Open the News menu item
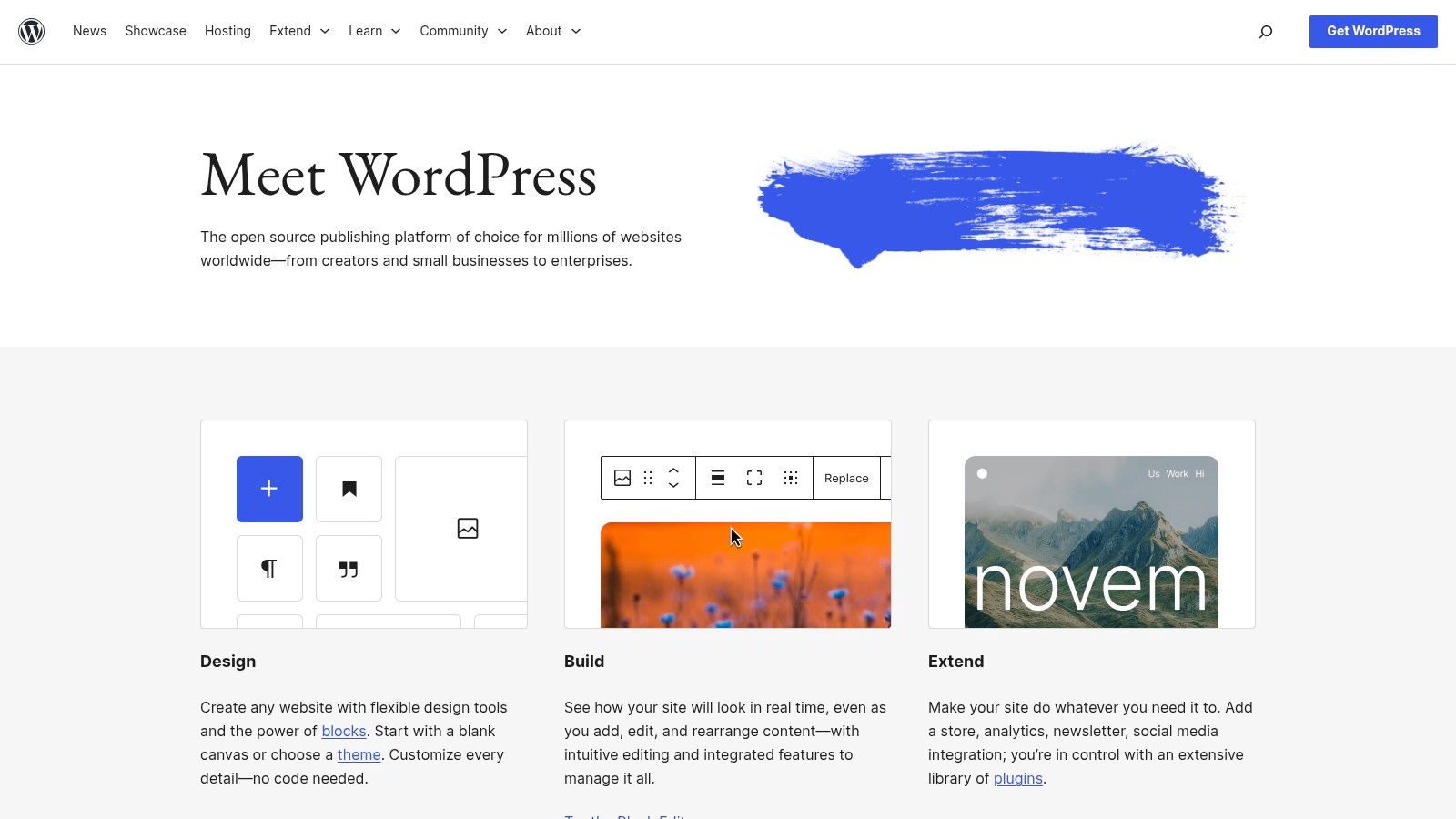The height and width of the screenshot is (819, 1456). click(89, 31)
